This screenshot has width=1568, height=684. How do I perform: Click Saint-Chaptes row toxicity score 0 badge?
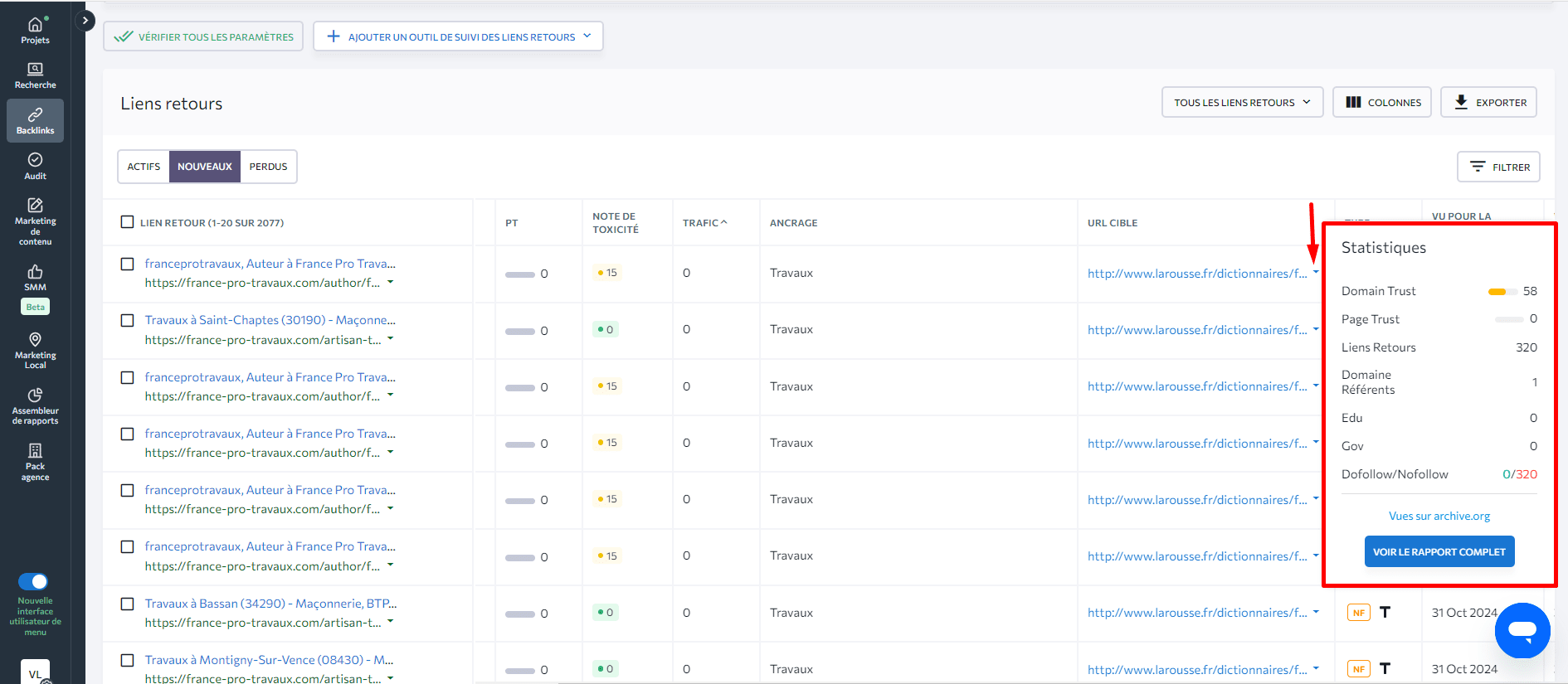coord(606,329)
